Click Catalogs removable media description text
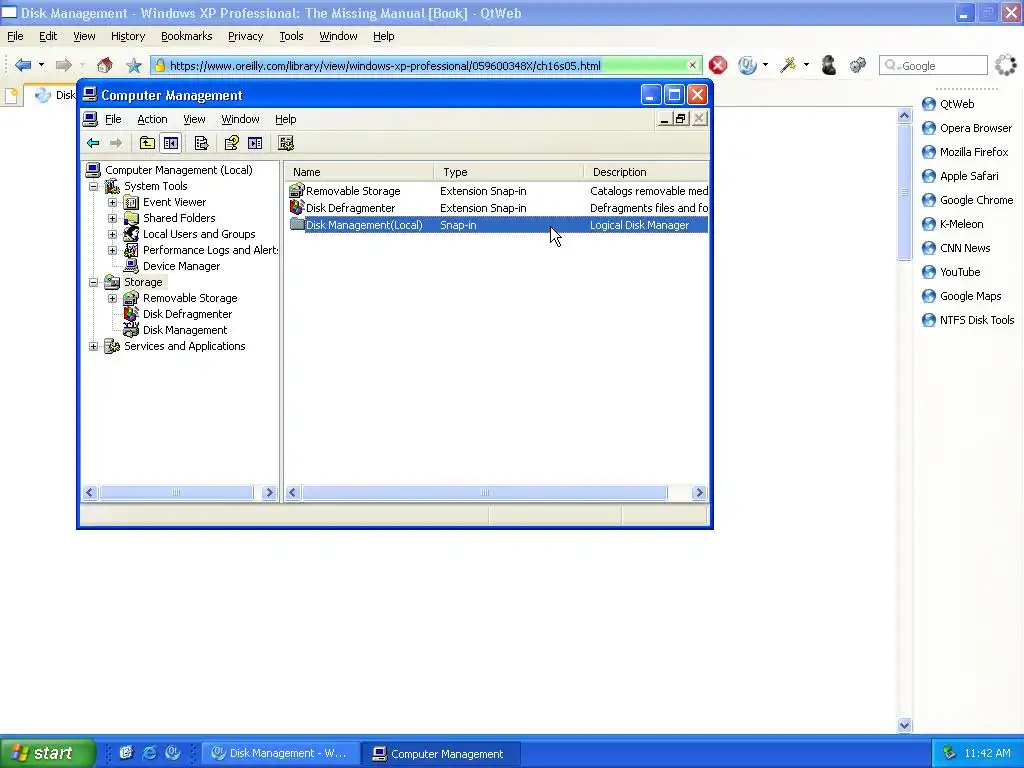This screenshot has width=1024, height=768. tap(648, 191)
